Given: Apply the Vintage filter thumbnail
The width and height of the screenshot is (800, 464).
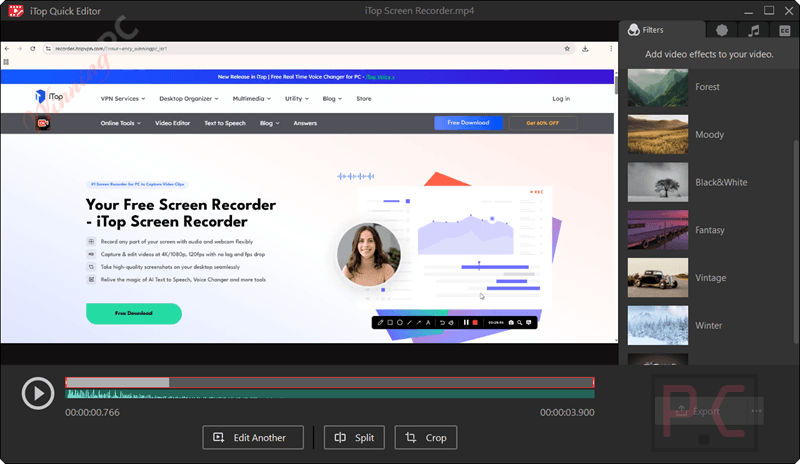Looking at the screenshot, I should point(658,278).
